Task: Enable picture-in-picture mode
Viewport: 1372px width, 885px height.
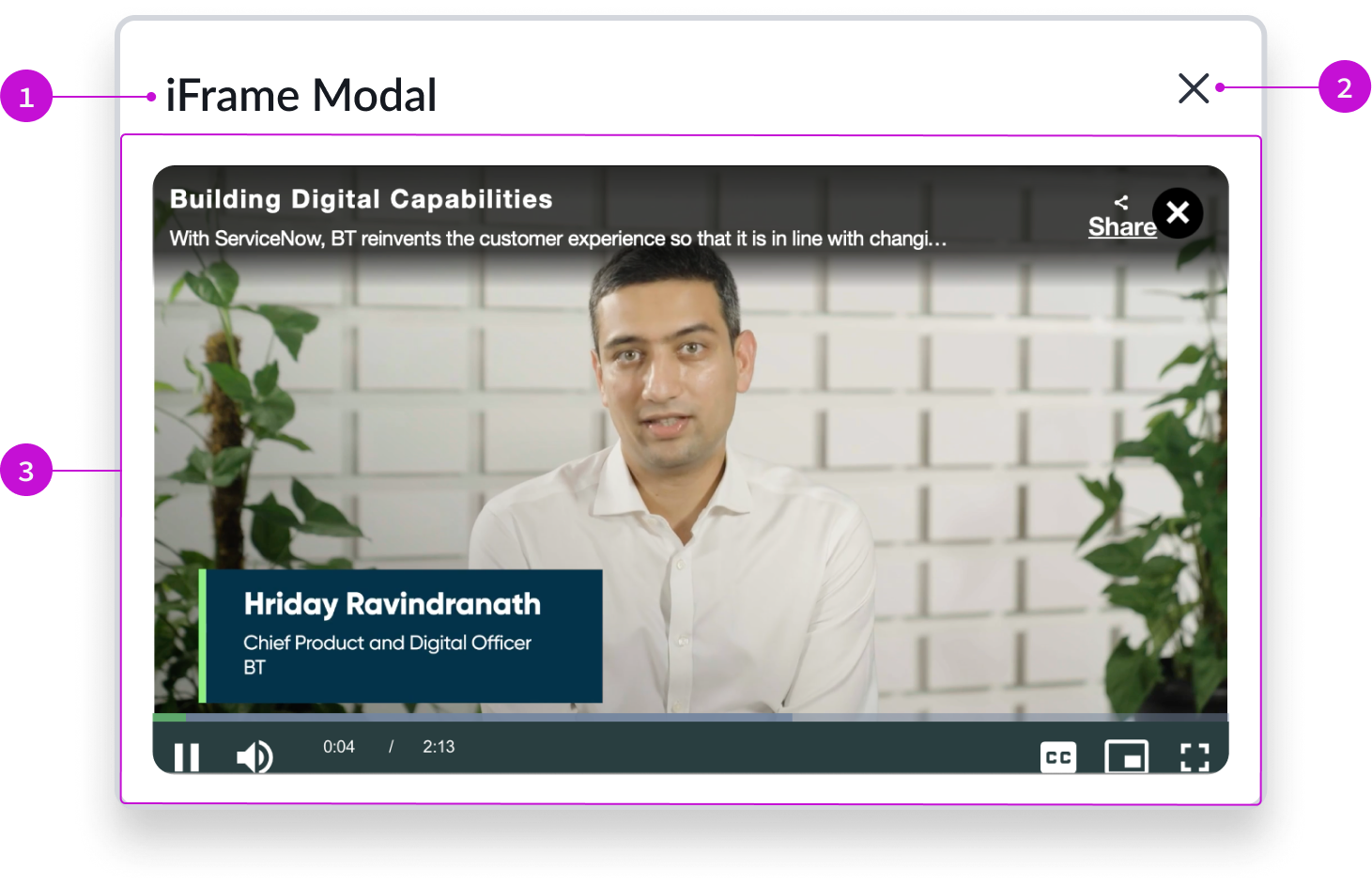Action: click(x=1127, y=757)
